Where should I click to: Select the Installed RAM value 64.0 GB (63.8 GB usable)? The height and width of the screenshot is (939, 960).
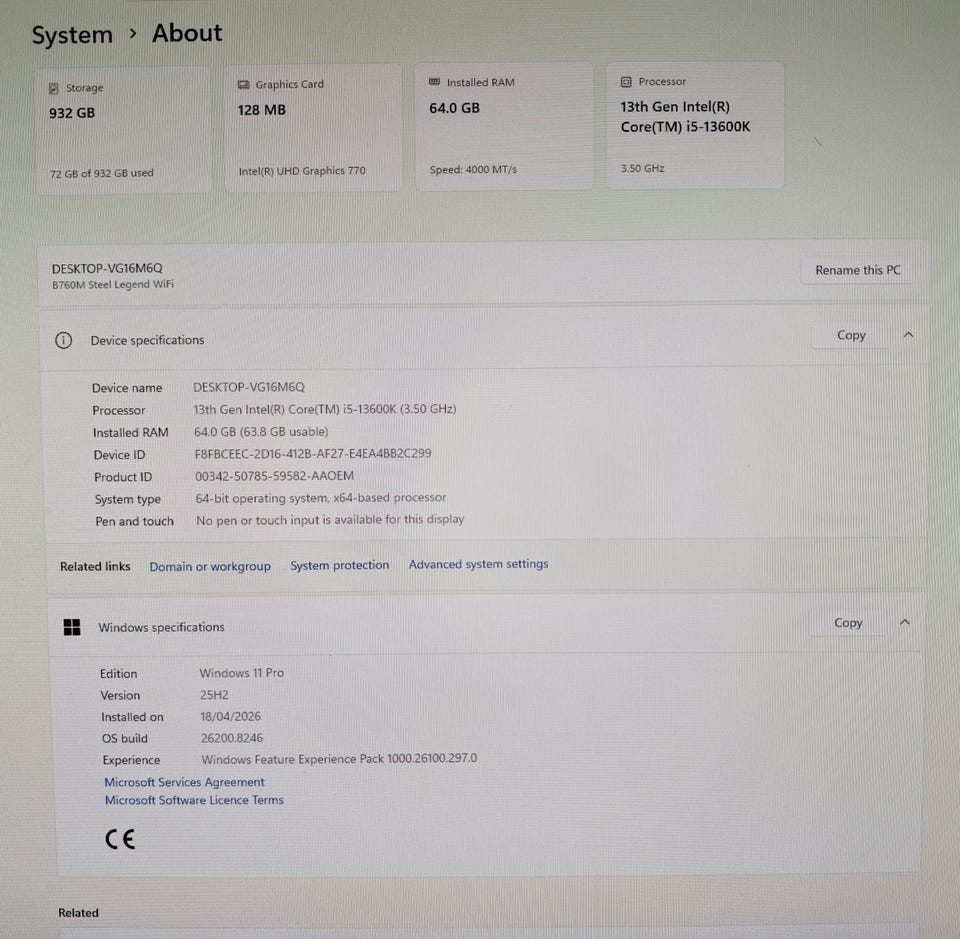261,432
